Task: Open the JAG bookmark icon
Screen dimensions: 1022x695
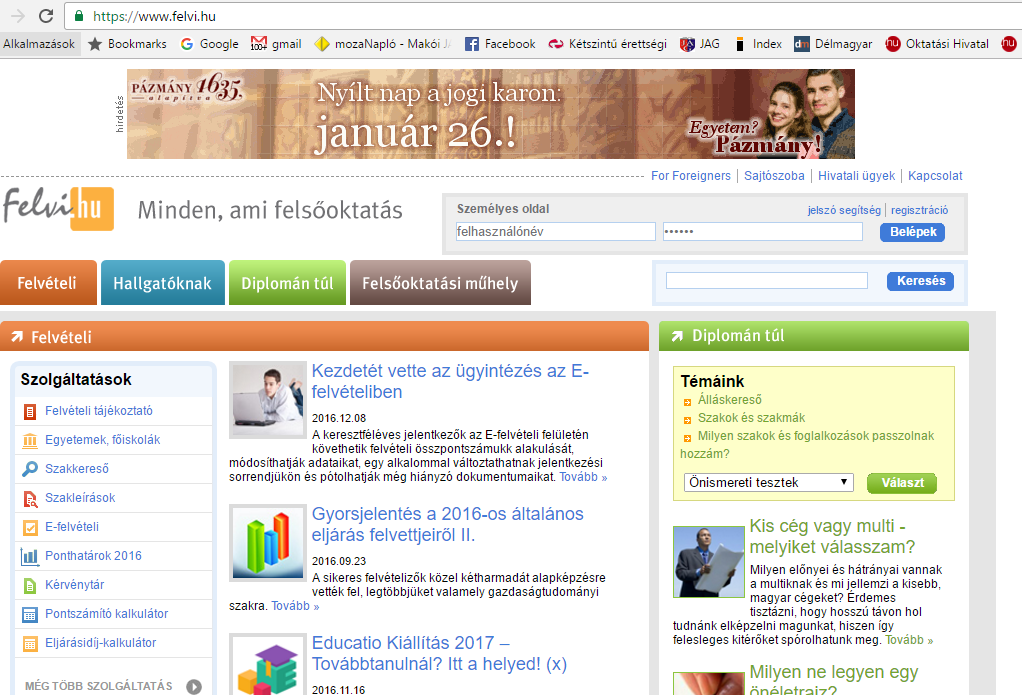Action: click(x=687, y=44)
